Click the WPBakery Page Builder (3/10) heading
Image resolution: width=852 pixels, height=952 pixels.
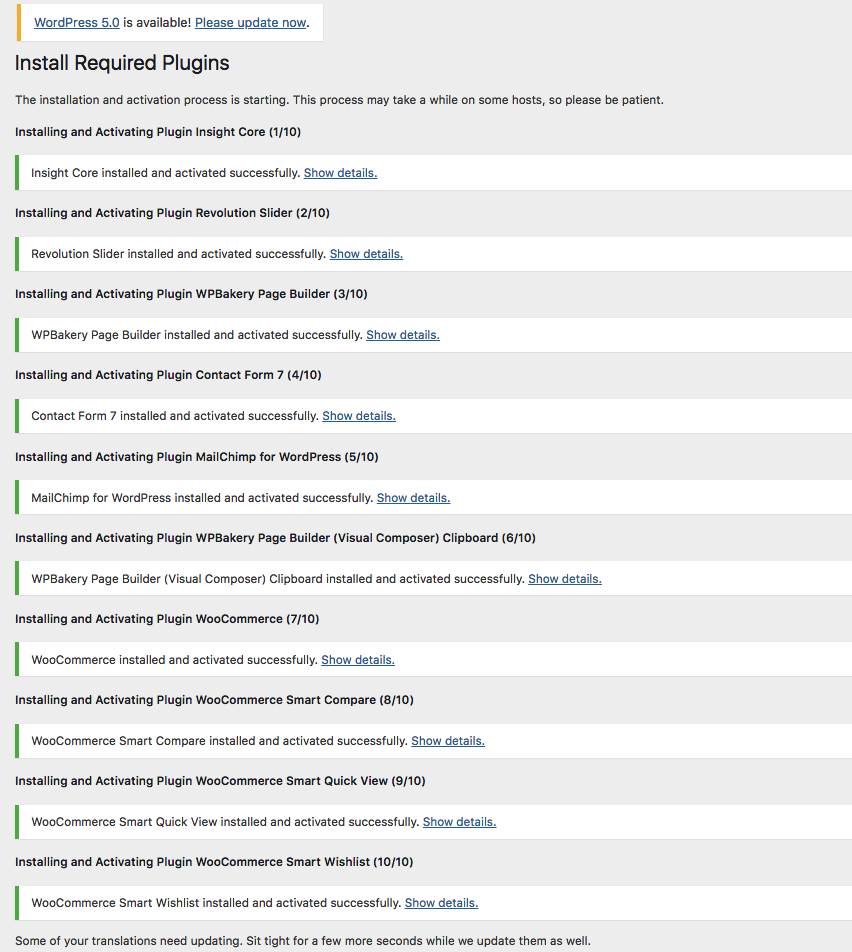pos(191,294)
